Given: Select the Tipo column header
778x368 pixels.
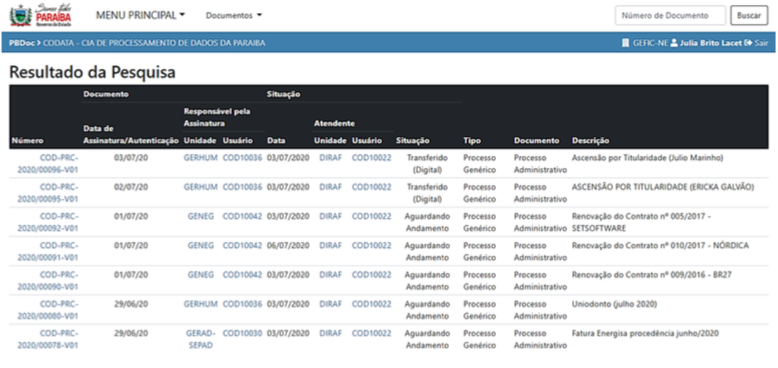Looking at the screenshot, I should [x=471, y=141].
